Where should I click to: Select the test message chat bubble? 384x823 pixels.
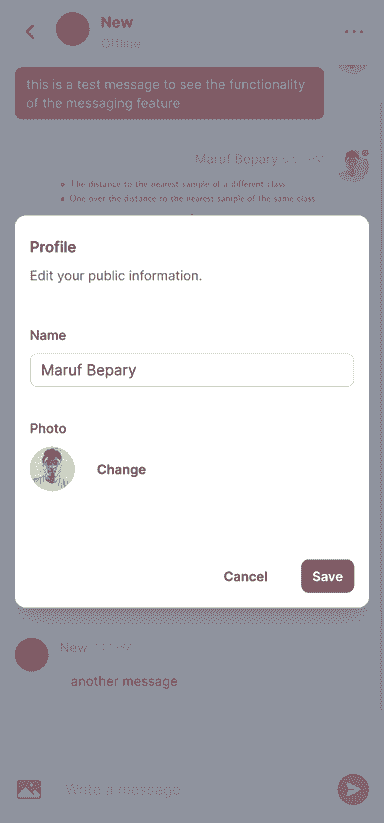pyautogui.click(x=169, y=93)
